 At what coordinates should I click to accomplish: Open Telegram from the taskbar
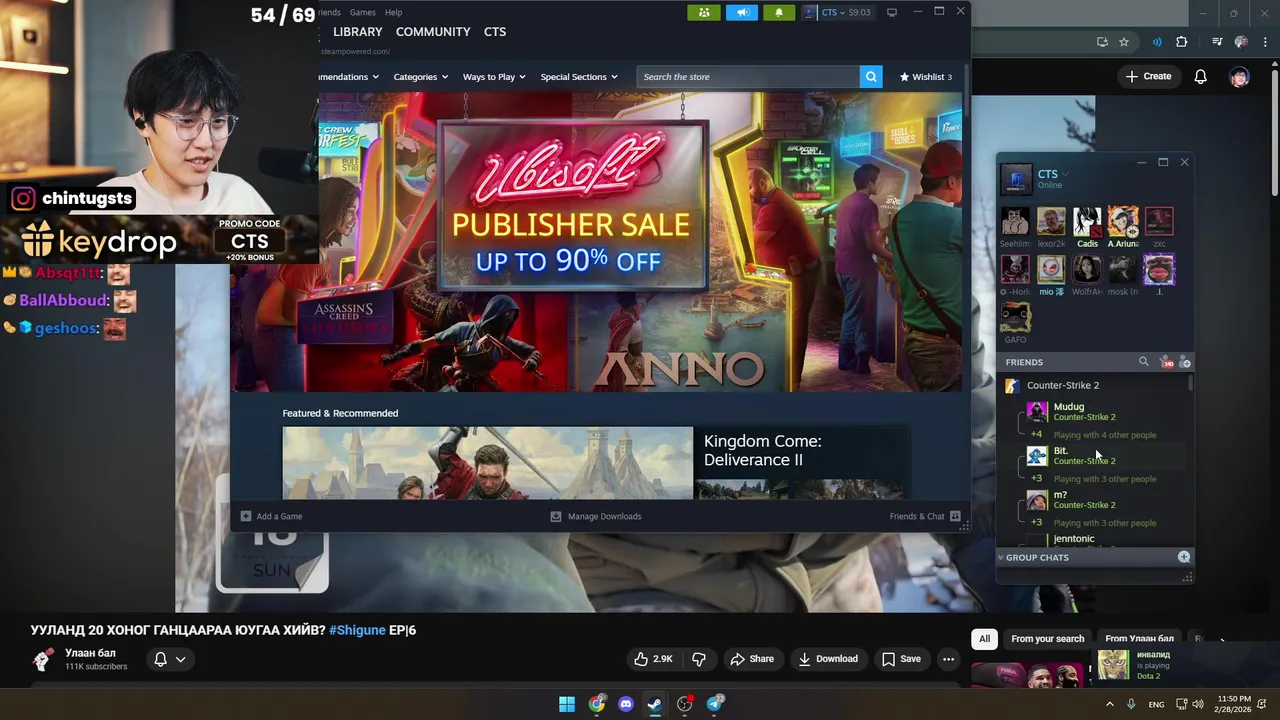pyautogui.click(x=715, y=704)
